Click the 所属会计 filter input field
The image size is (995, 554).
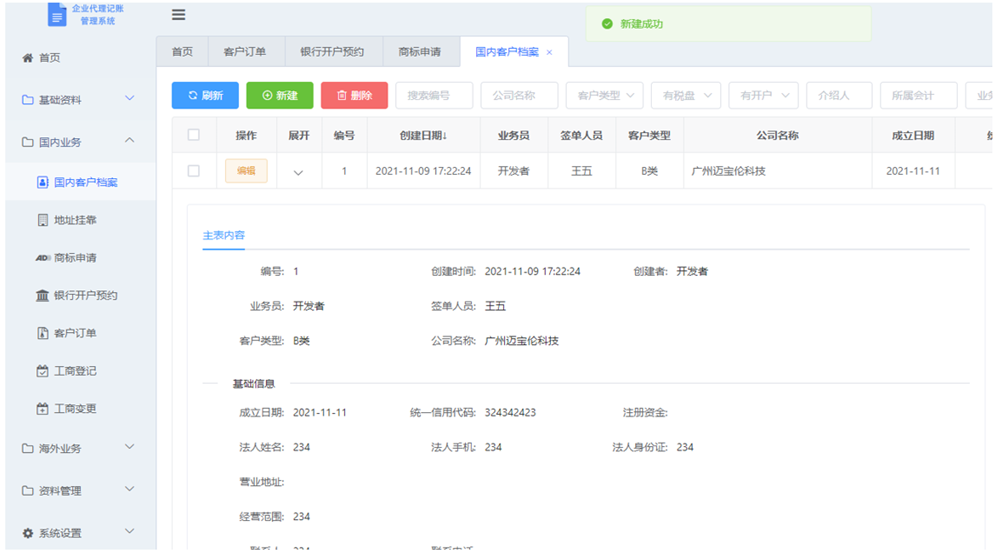[918, 96]
